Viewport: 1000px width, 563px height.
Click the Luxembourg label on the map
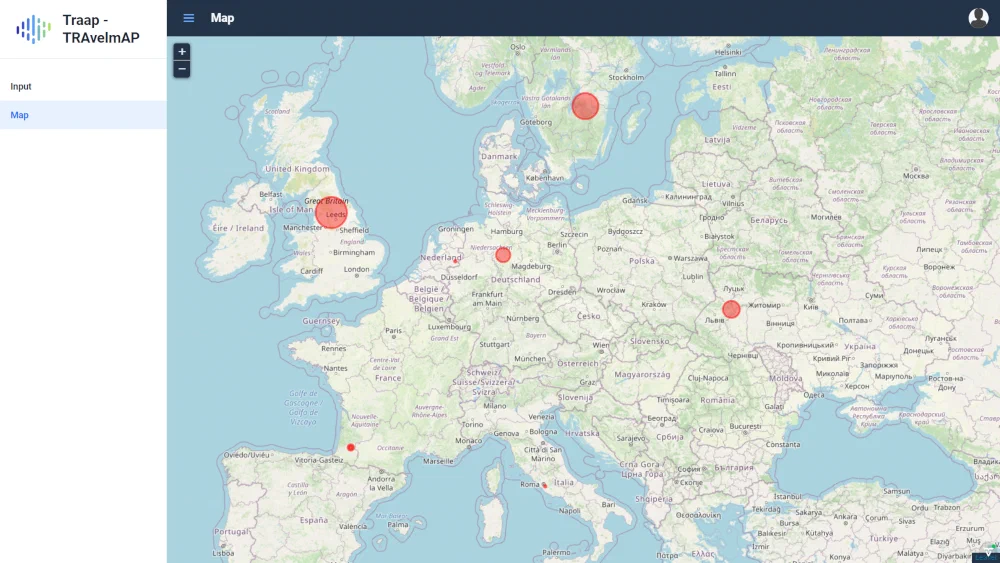coord(450,327)
